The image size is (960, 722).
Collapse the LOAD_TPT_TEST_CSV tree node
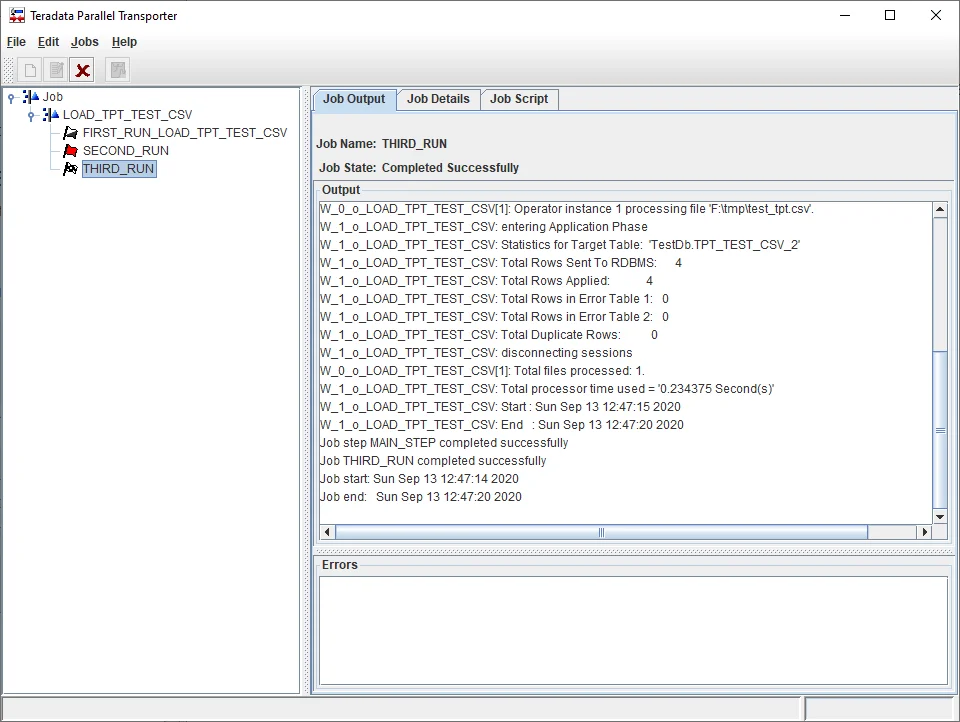[x=31, y=115]
